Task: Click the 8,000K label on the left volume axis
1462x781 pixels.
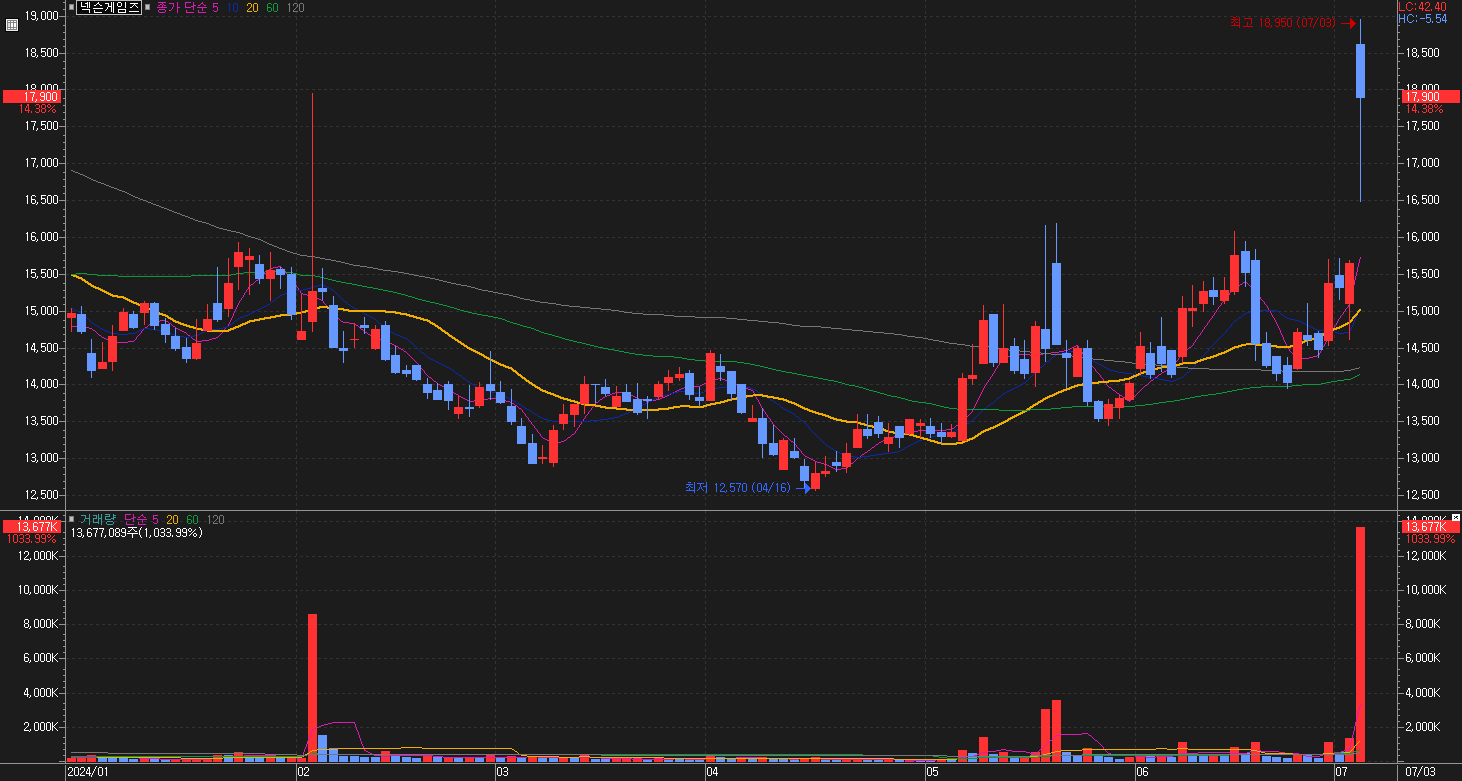Action: pyautogui.click(x=42, y=624)
